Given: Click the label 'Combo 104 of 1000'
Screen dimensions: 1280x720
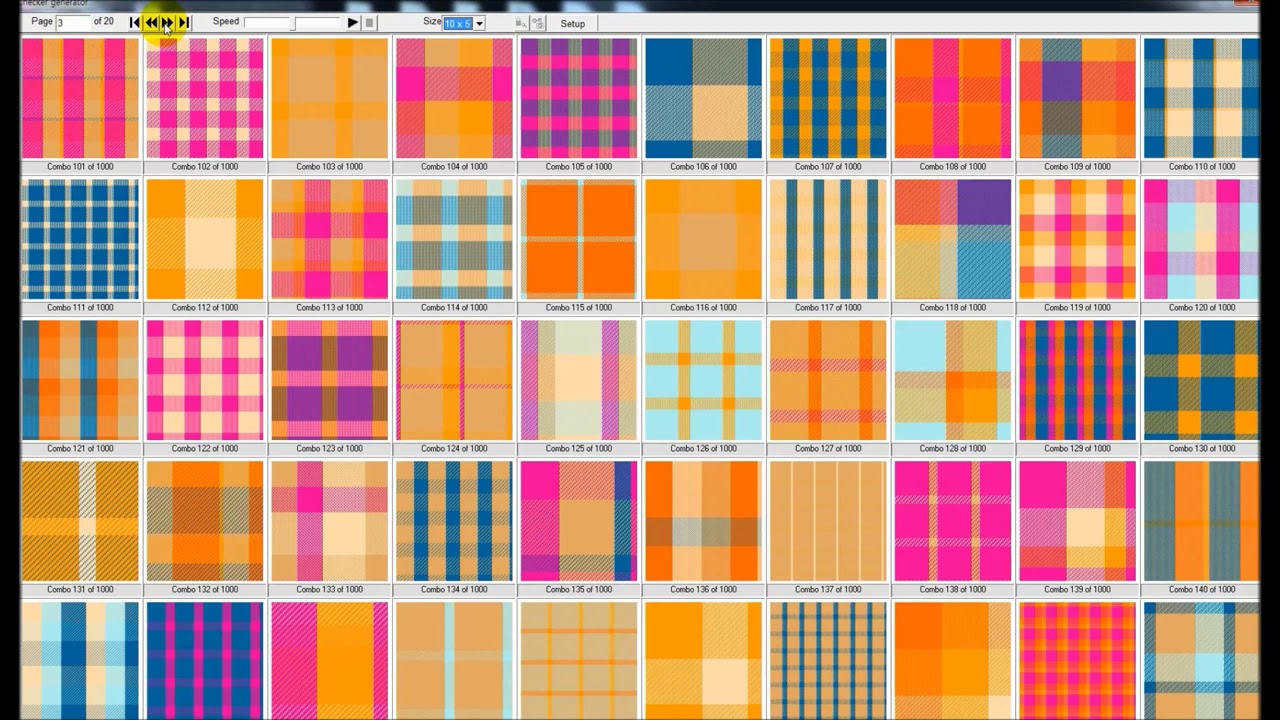Looking at the screenshot, I should coord(454,167).
